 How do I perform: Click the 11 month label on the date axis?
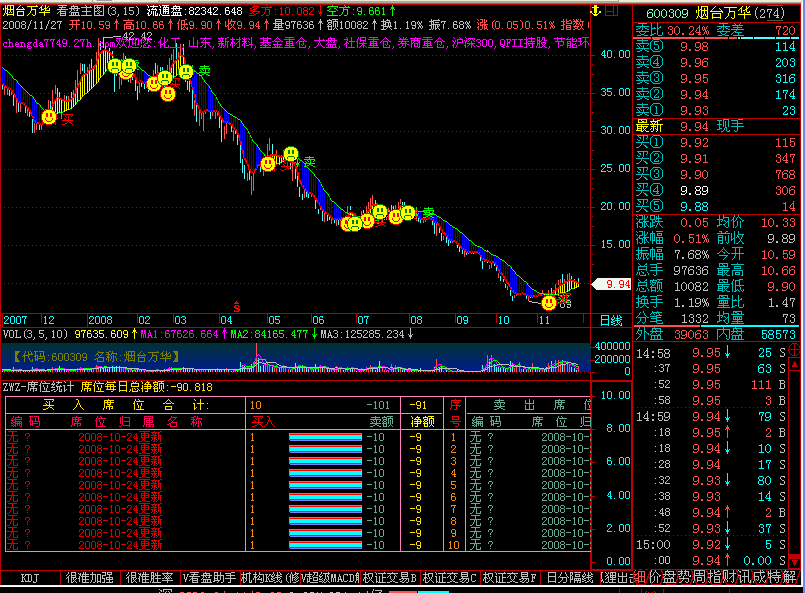point(544,320)
